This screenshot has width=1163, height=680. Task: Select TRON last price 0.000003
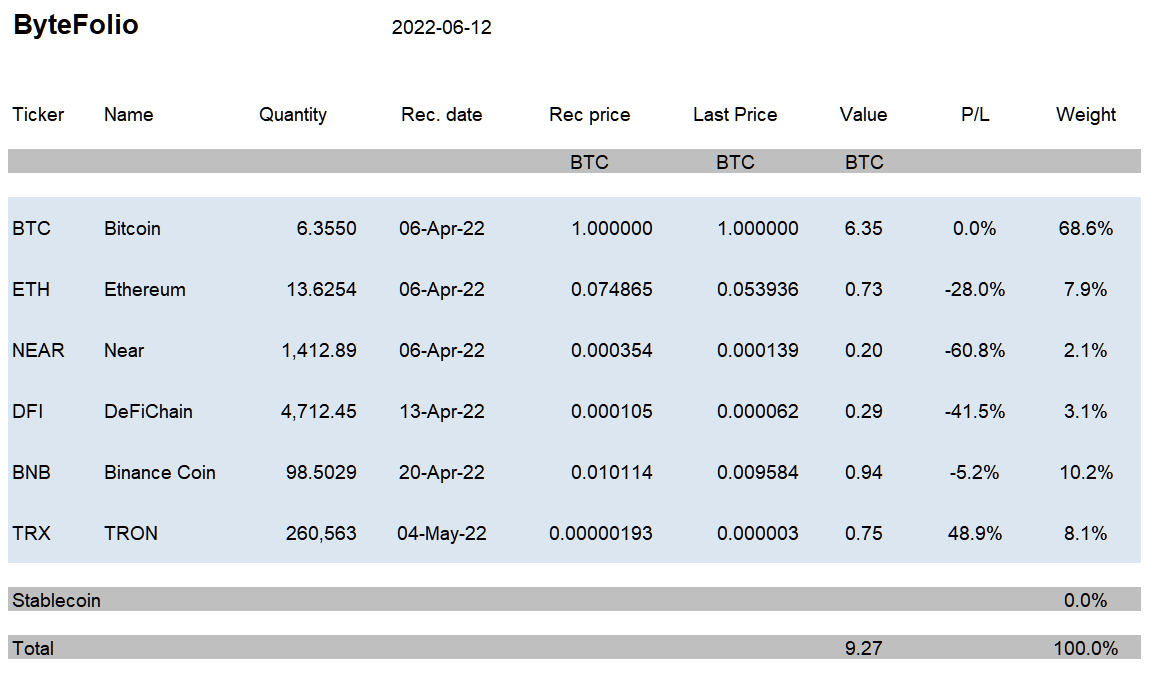757,533
